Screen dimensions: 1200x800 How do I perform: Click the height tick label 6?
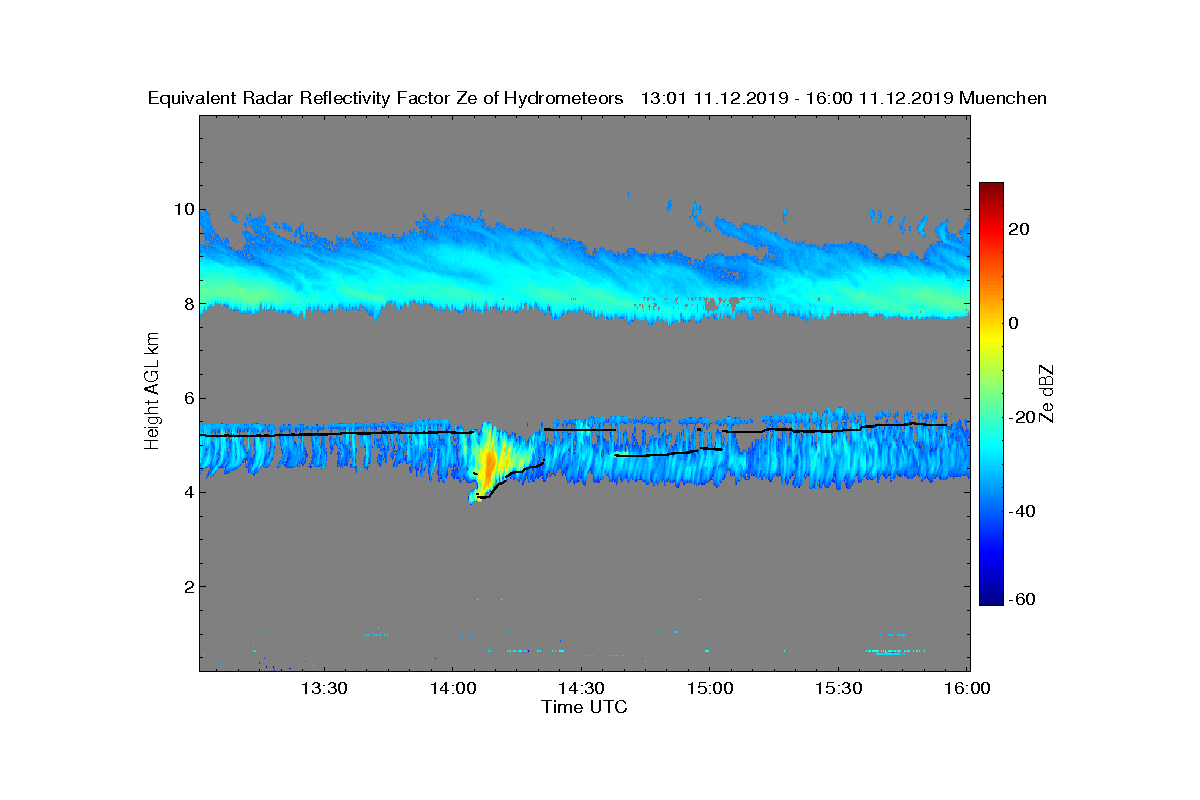tap(187, 398)
